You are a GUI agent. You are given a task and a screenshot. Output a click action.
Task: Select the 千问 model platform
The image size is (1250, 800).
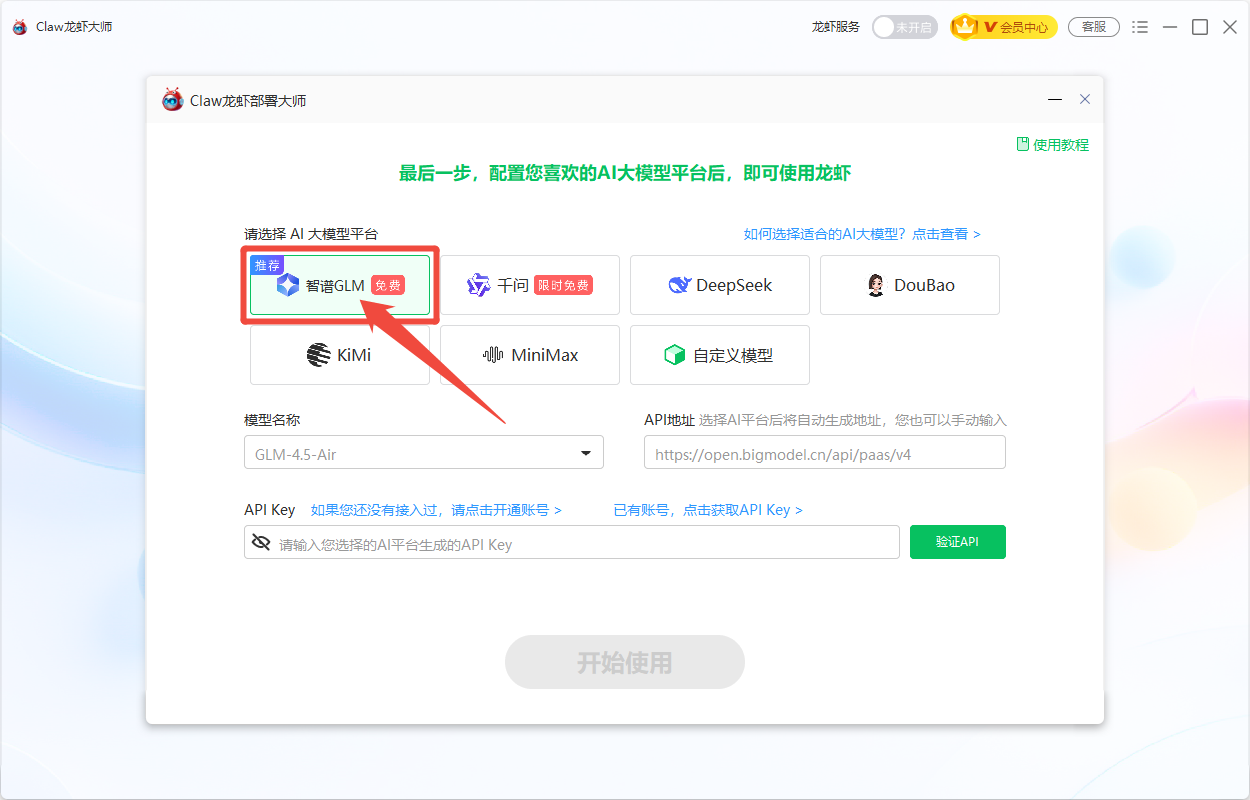click(x=530, y=285)
